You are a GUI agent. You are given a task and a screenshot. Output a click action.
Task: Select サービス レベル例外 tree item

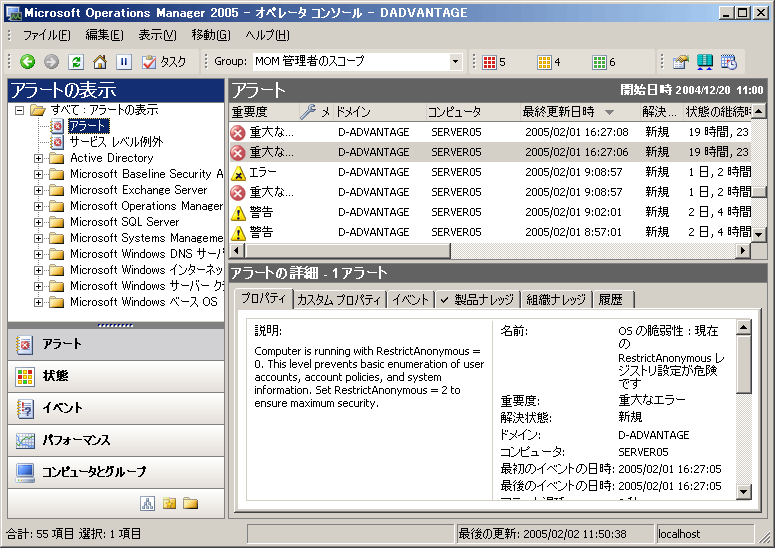point(116,142)
